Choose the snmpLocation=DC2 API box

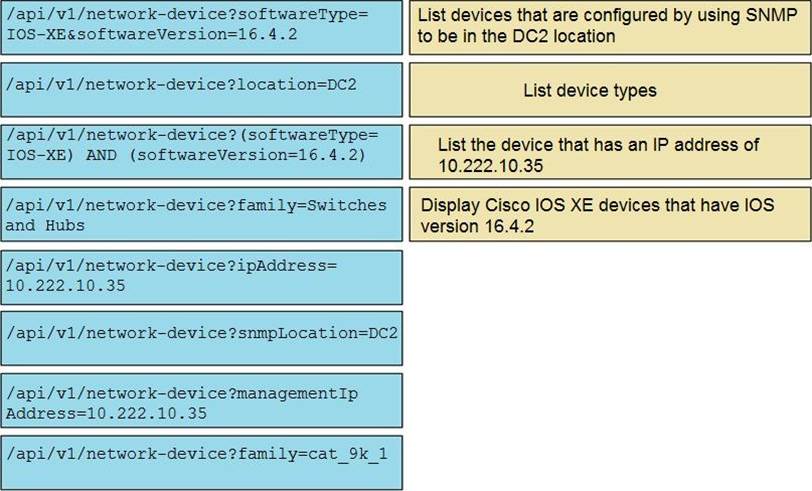pyautogui.click(x=202, y=338)
